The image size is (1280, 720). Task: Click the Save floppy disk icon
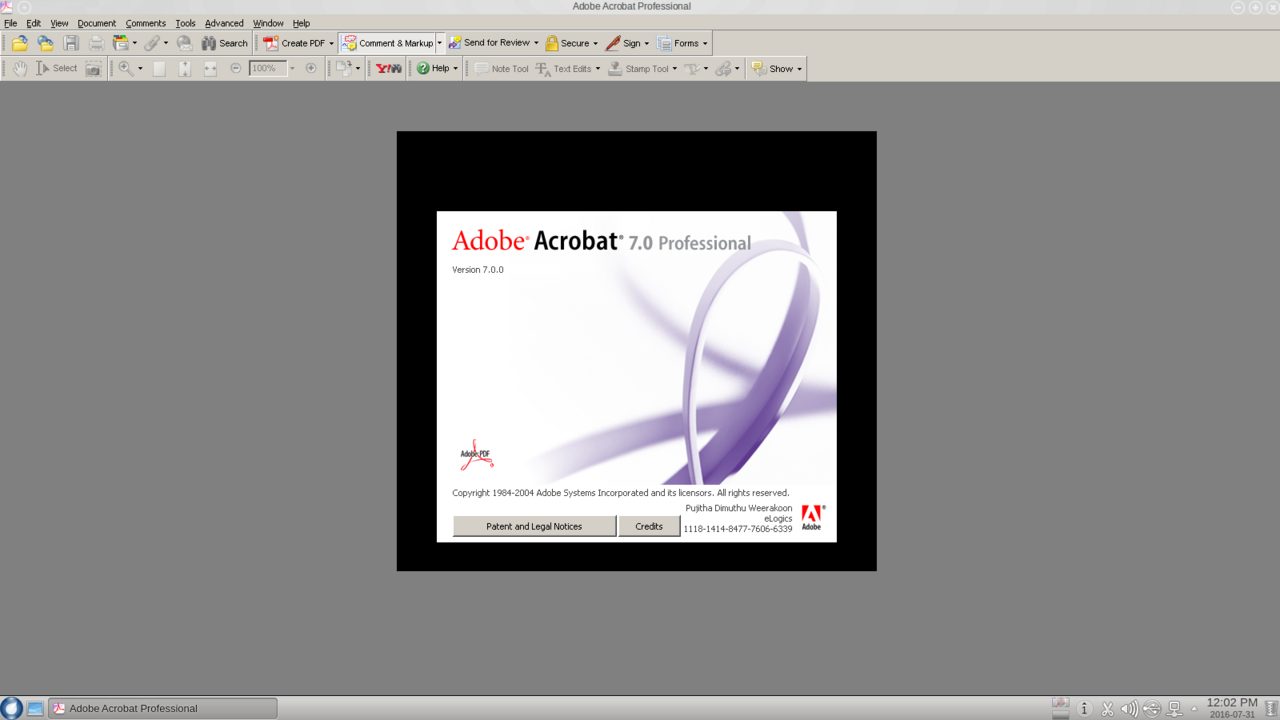[71, 43]
